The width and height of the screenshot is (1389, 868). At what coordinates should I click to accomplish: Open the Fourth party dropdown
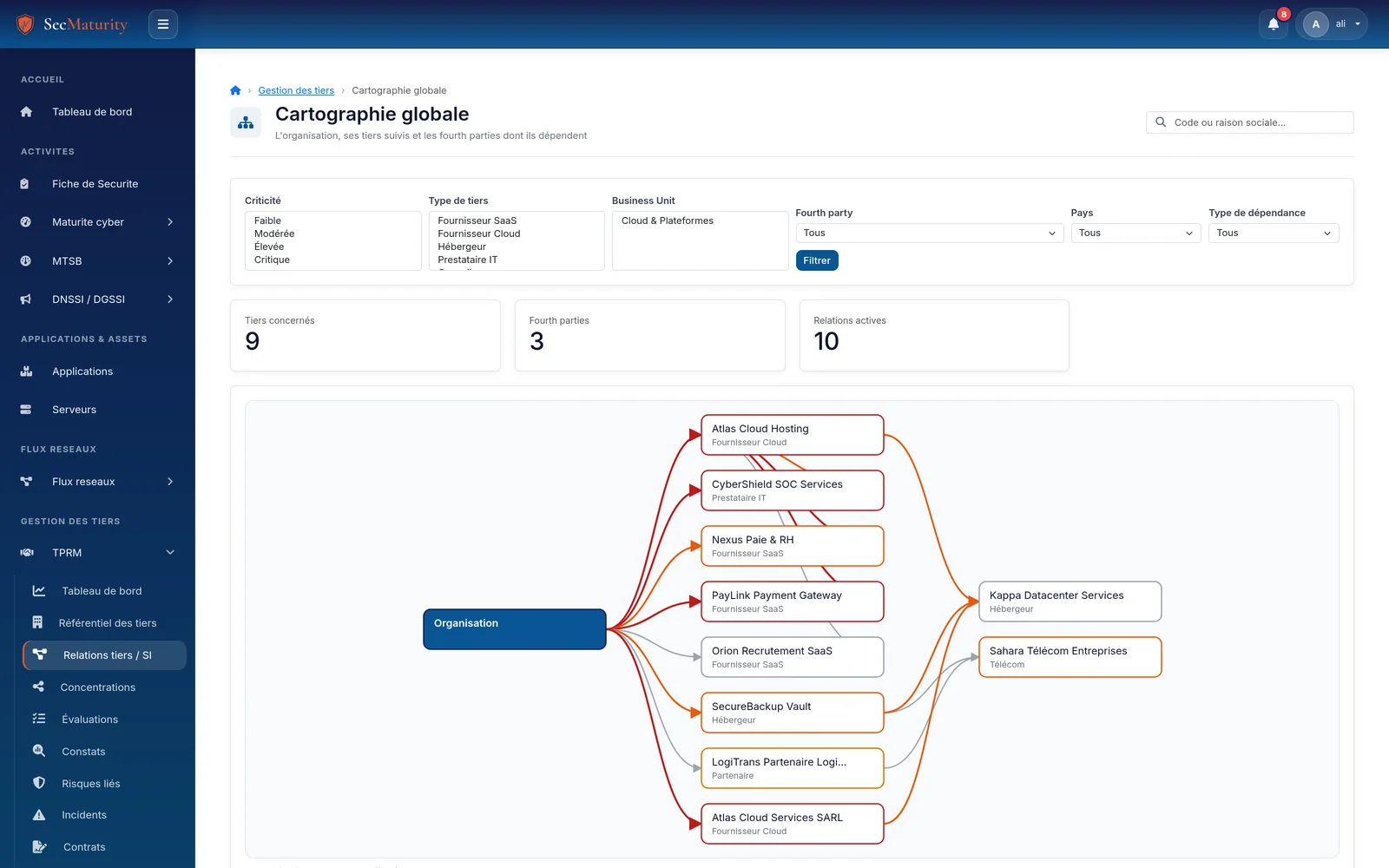click(929, 233)
